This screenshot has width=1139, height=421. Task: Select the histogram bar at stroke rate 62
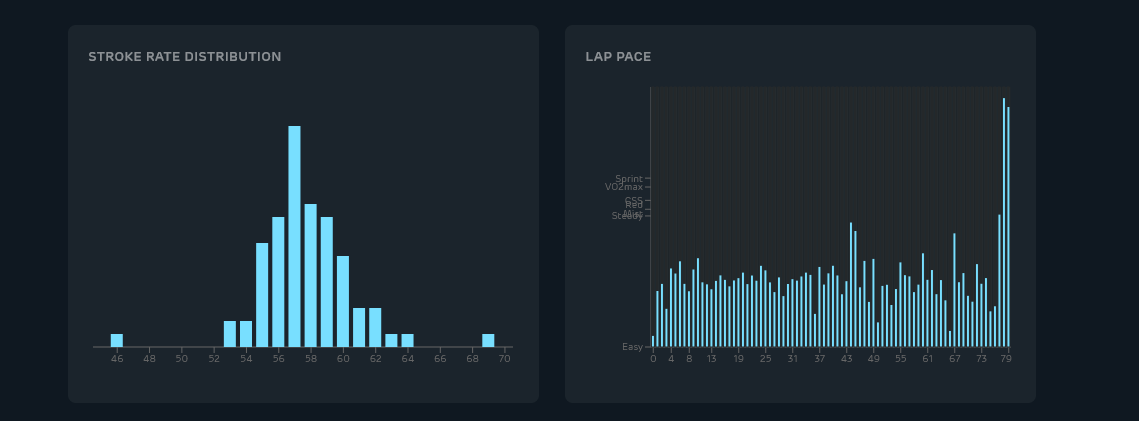pos(375,327)
